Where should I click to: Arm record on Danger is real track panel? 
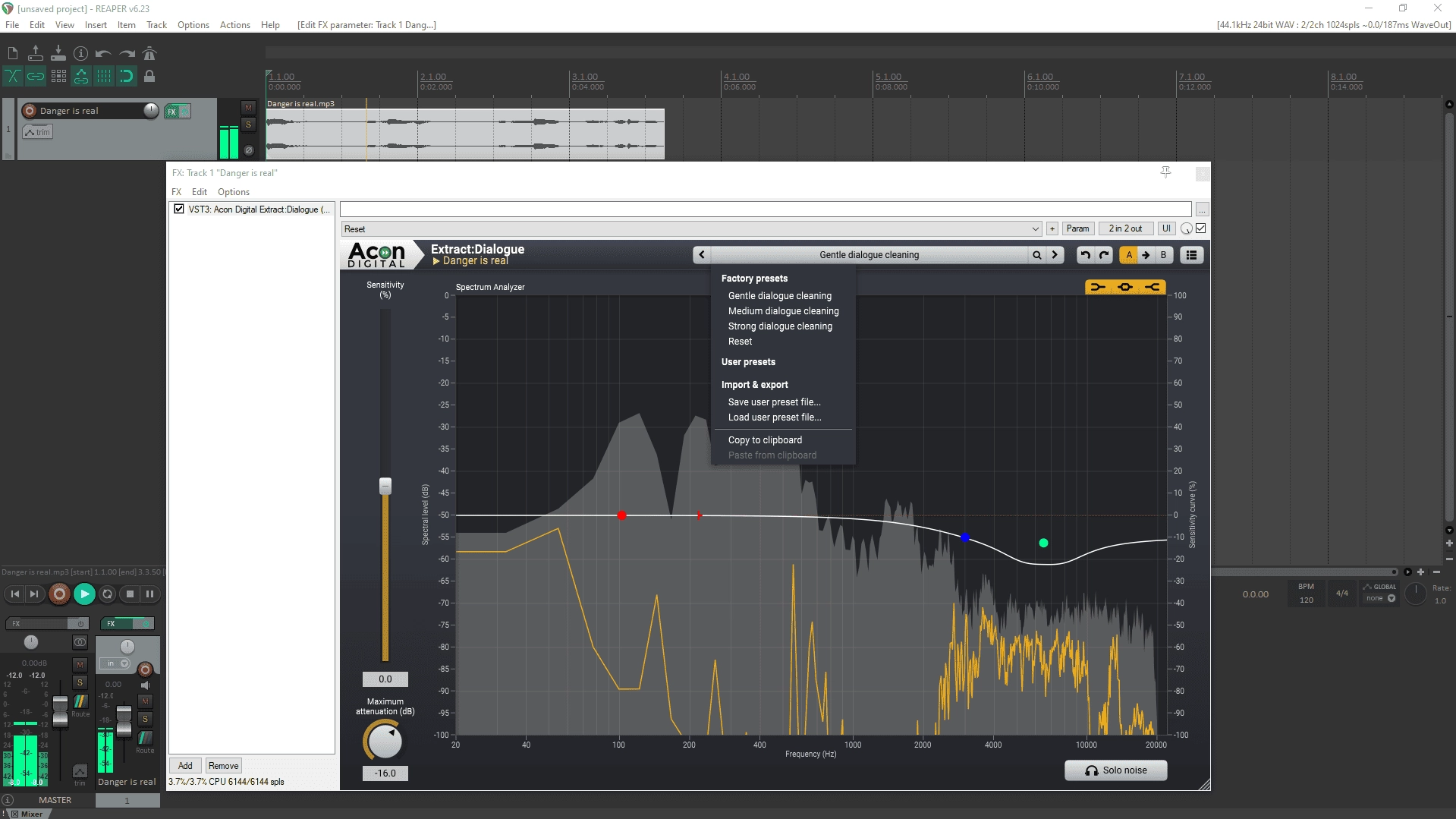pyautogui.click(x=30, y=111)
